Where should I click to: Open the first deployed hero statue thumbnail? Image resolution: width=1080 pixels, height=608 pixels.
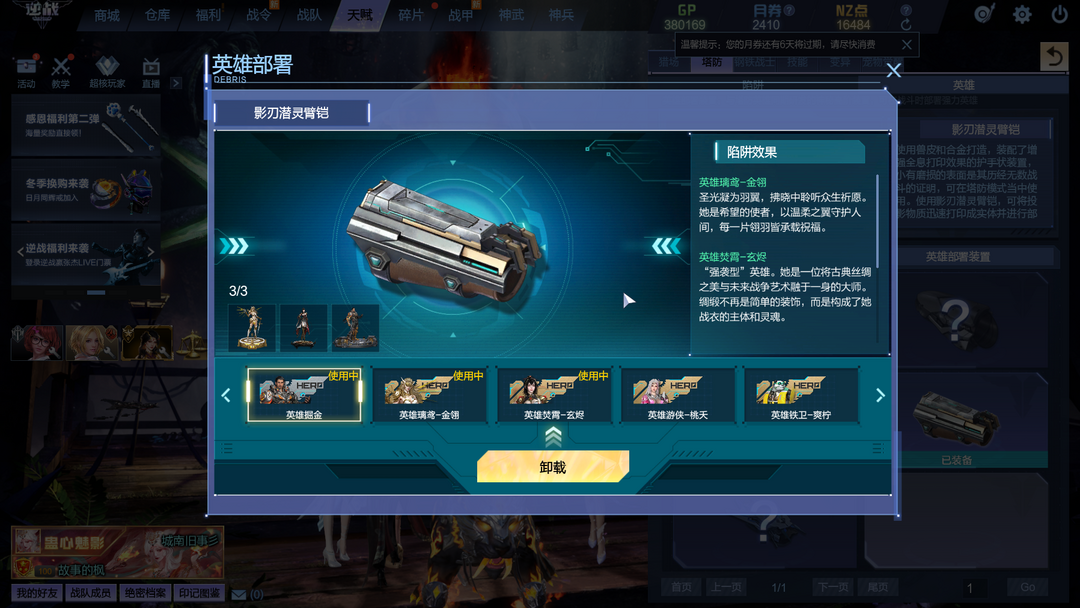251,328
